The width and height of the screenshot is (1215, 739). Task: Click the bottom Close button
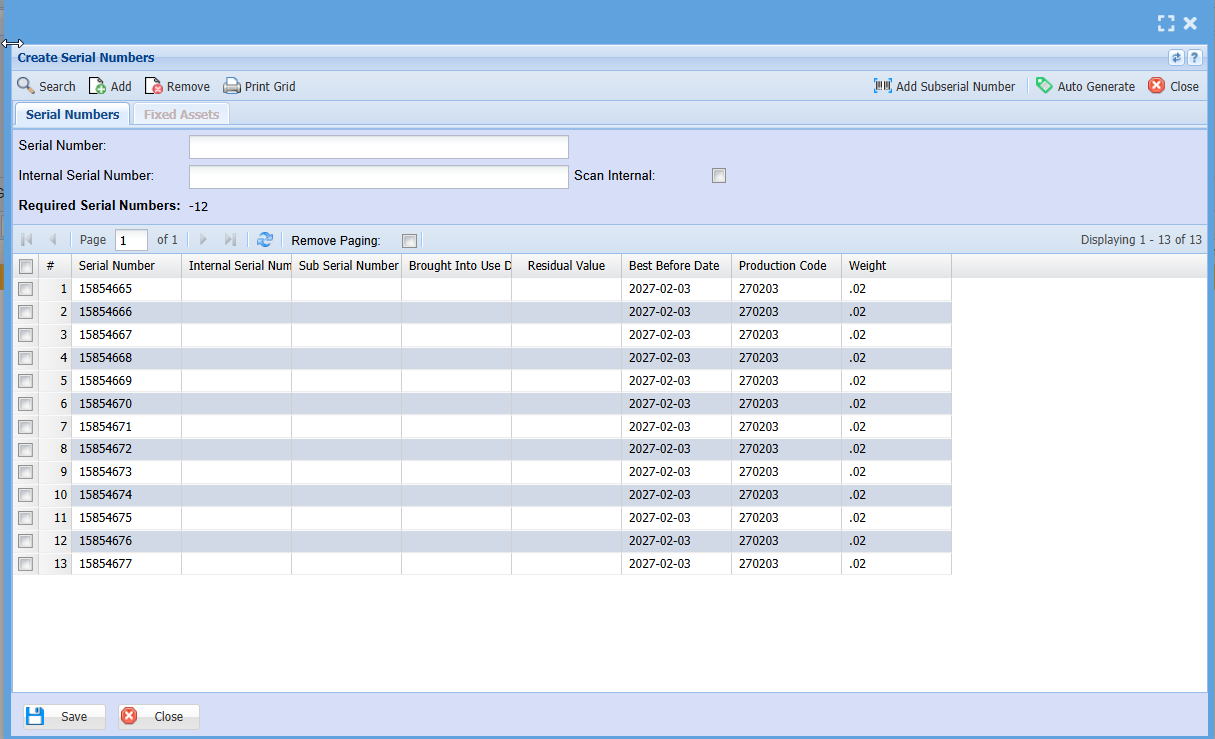pyautogui.click(x=159, y=716)
